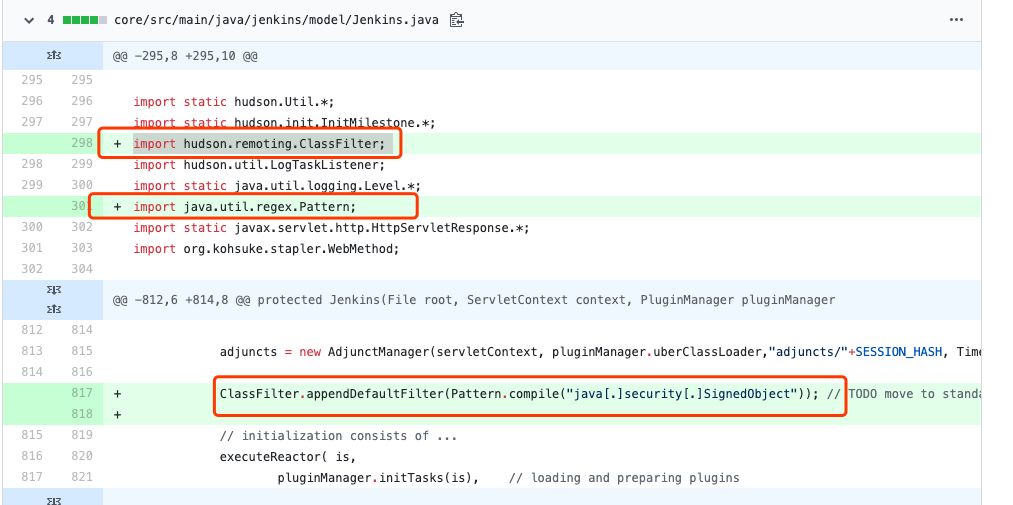Copy the Jenkins.java file path
Viewport: 1013px width, 505px height.
coord(457,20)
